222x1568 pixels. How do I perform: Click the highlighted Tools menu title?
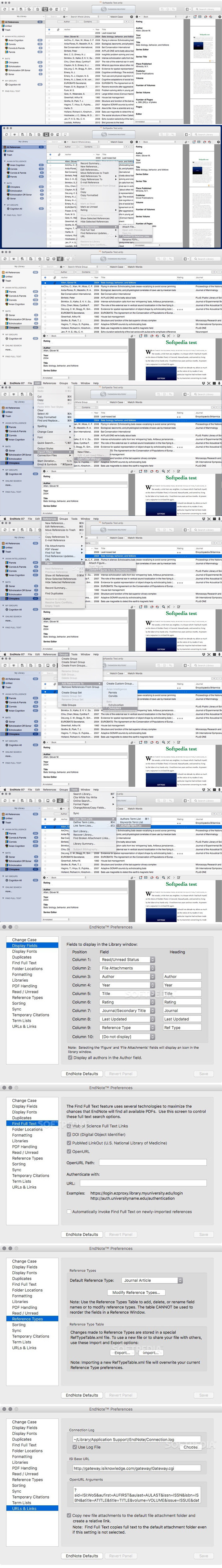tap(74, 790)
